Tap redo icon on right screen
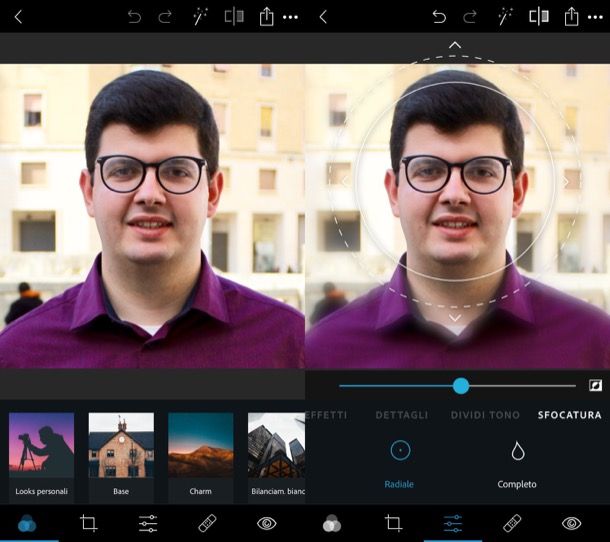This screenshot has height=542, width=610. pyautogui.click(x=470, y=17)
